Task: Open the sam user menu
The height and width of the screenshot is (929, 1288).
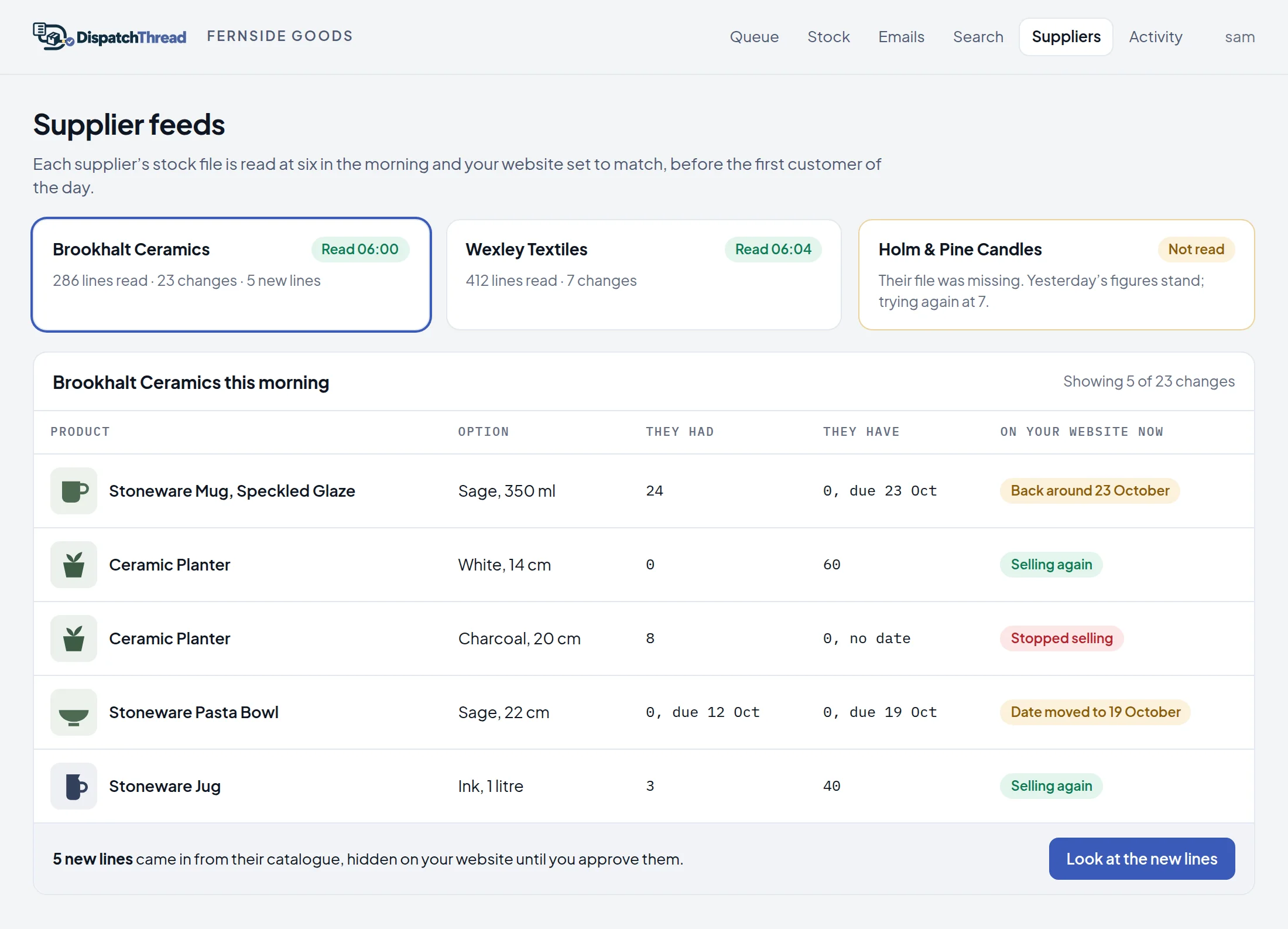Action: coord(1239,37)
